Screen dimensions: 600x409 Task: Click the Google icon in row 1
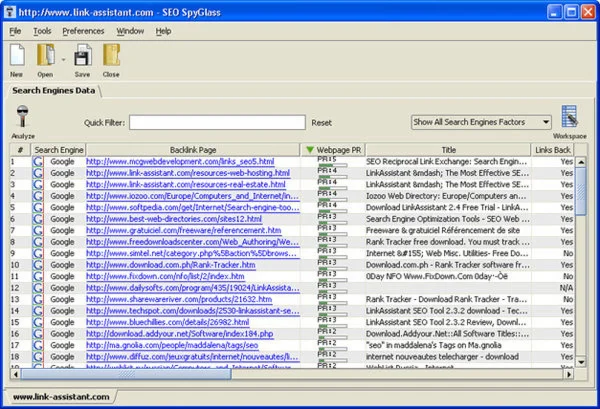tap(38, 161)
